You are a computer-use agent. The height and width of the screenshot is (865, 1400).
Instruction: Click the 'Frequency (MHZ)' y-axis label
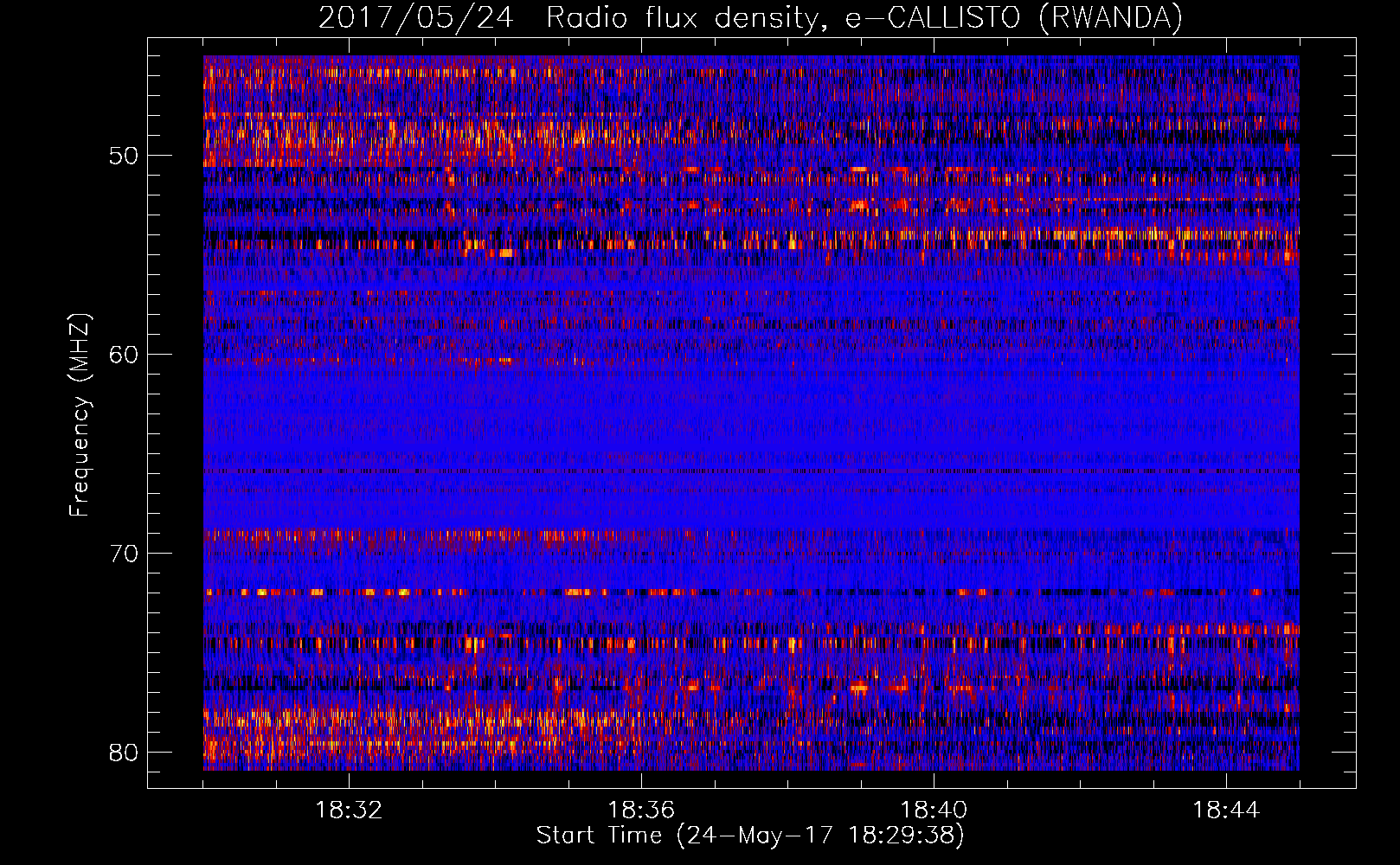79,415
